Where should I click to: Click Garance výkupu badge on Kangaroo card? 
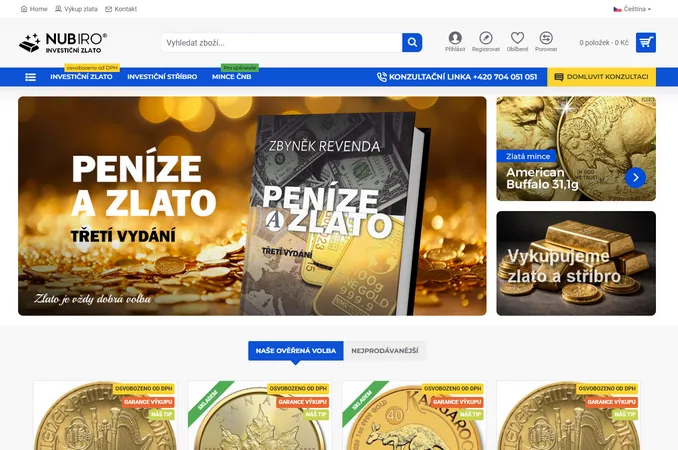pos(457,402)
